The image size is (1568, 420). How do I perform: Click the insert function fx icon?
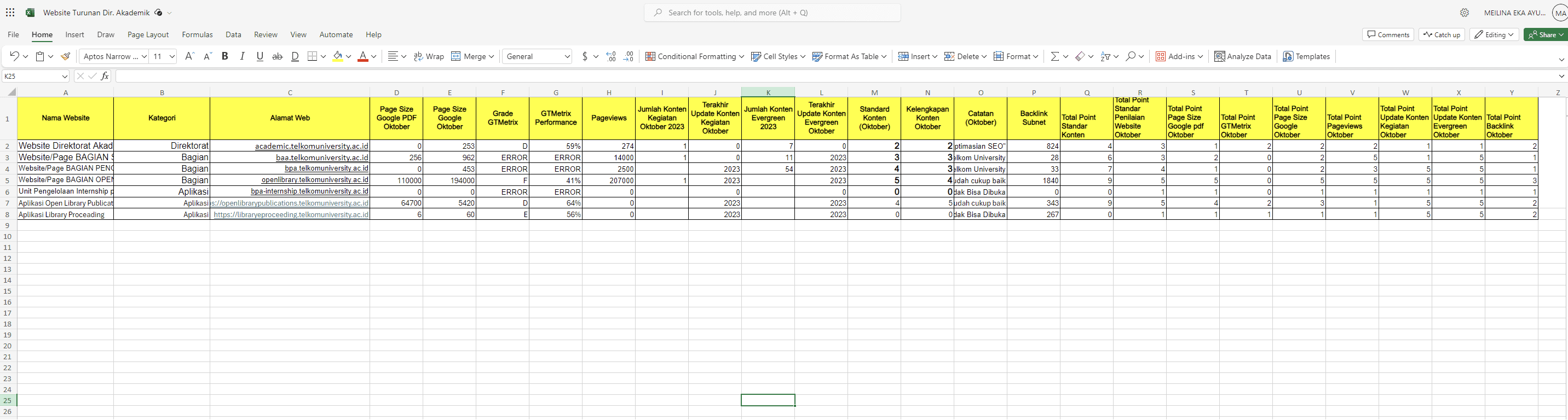(105, 76)
